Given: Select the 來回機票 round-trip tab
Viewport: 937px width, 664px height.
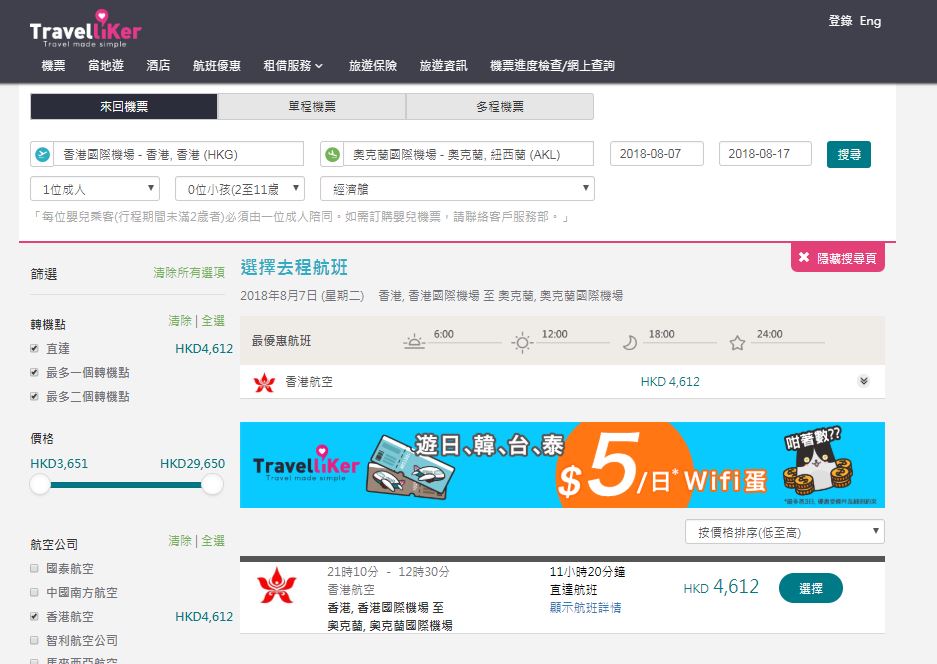Looking at the screenshot, I should pyautogui.click(x=124, y=106).
